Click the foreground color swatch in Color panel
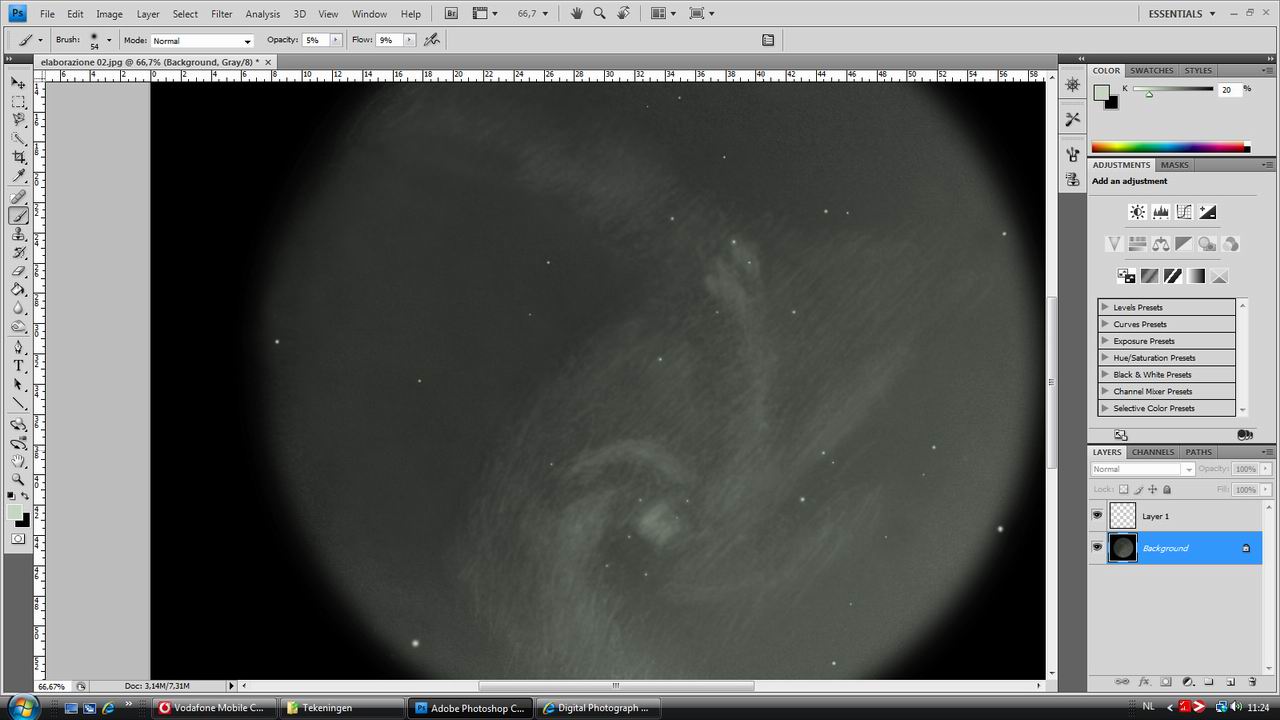The width and height of the screenshot is (1280, 720). click(1101, 92)
